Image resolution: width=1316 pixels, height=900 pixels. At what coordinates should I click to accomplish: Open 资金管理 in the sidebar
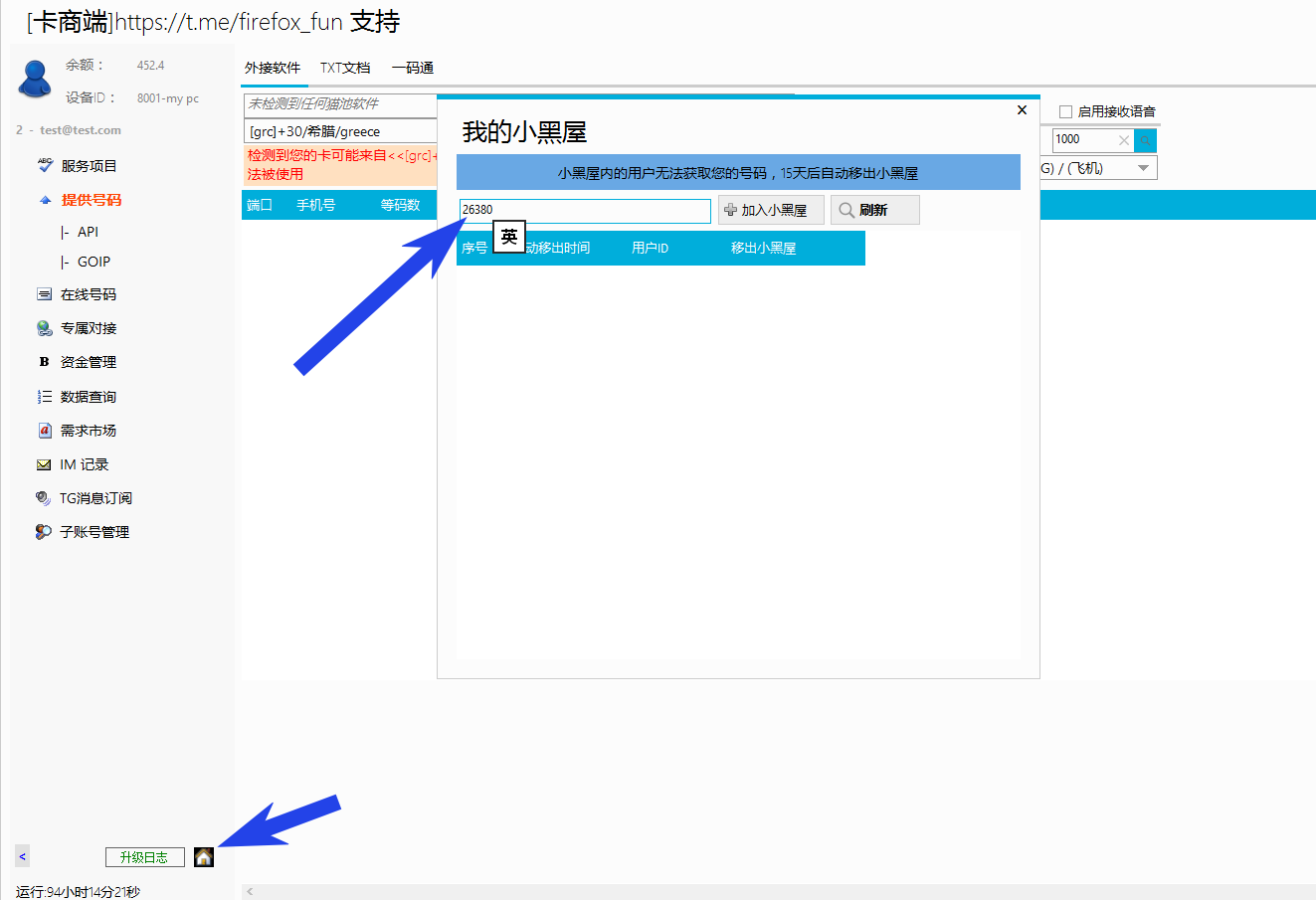coord(89,362)
